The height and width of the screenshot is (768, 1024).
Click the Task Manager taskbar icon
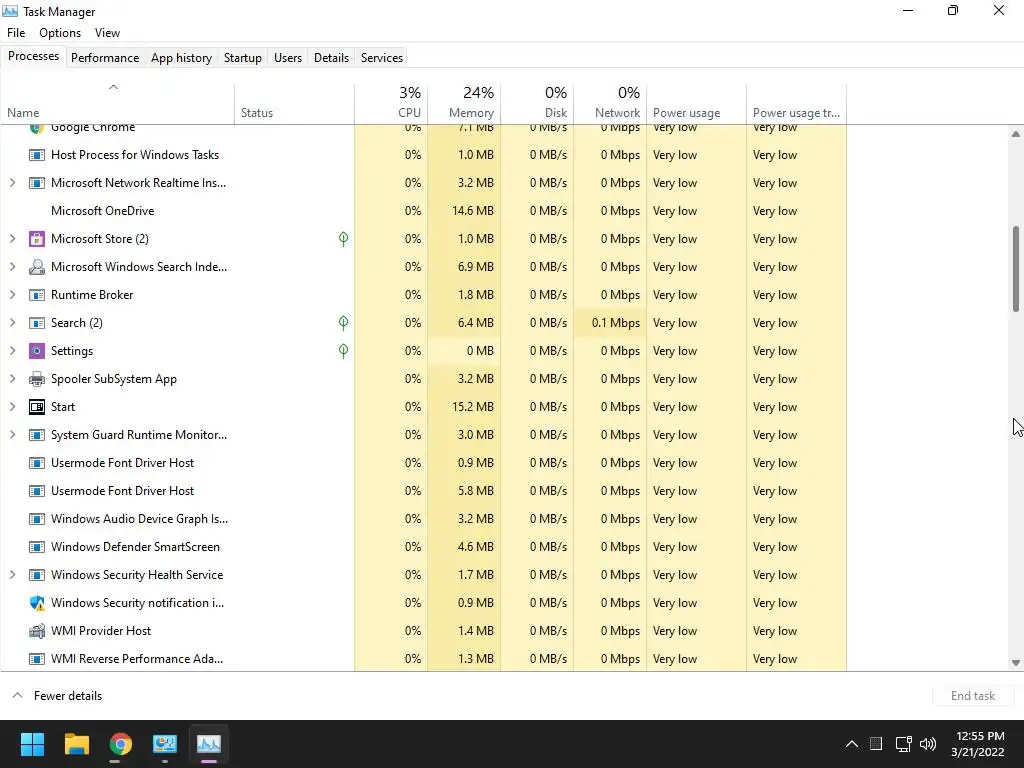pos(209,744)
